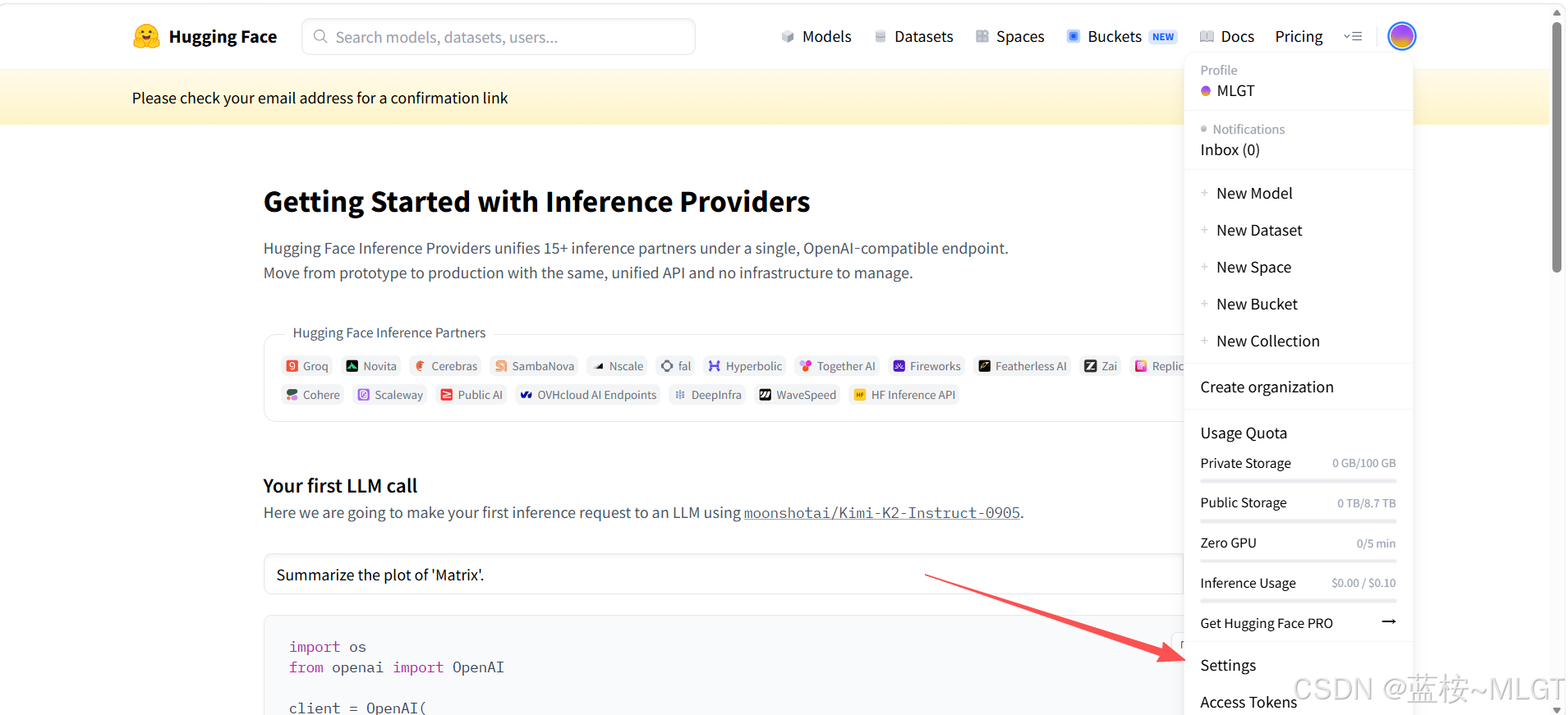Open Buckets from the navbar
The width and height of the screenshot is (1568, 715).
1115,37
